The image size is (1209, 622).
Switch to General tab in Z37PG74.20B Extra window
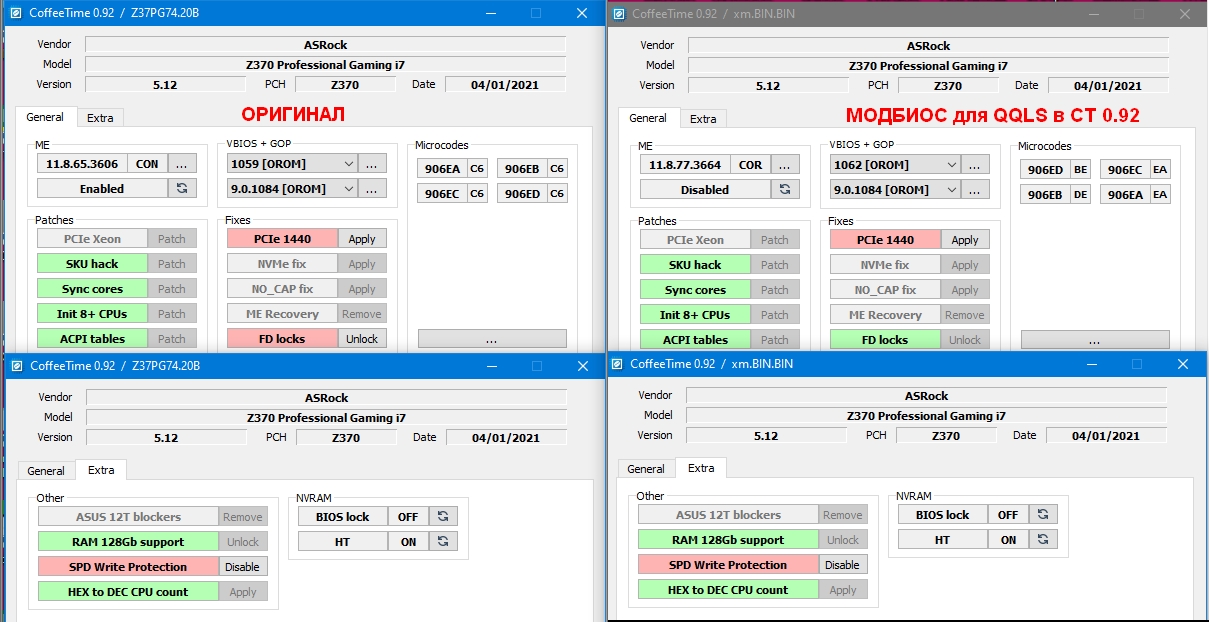pos(46,471)
